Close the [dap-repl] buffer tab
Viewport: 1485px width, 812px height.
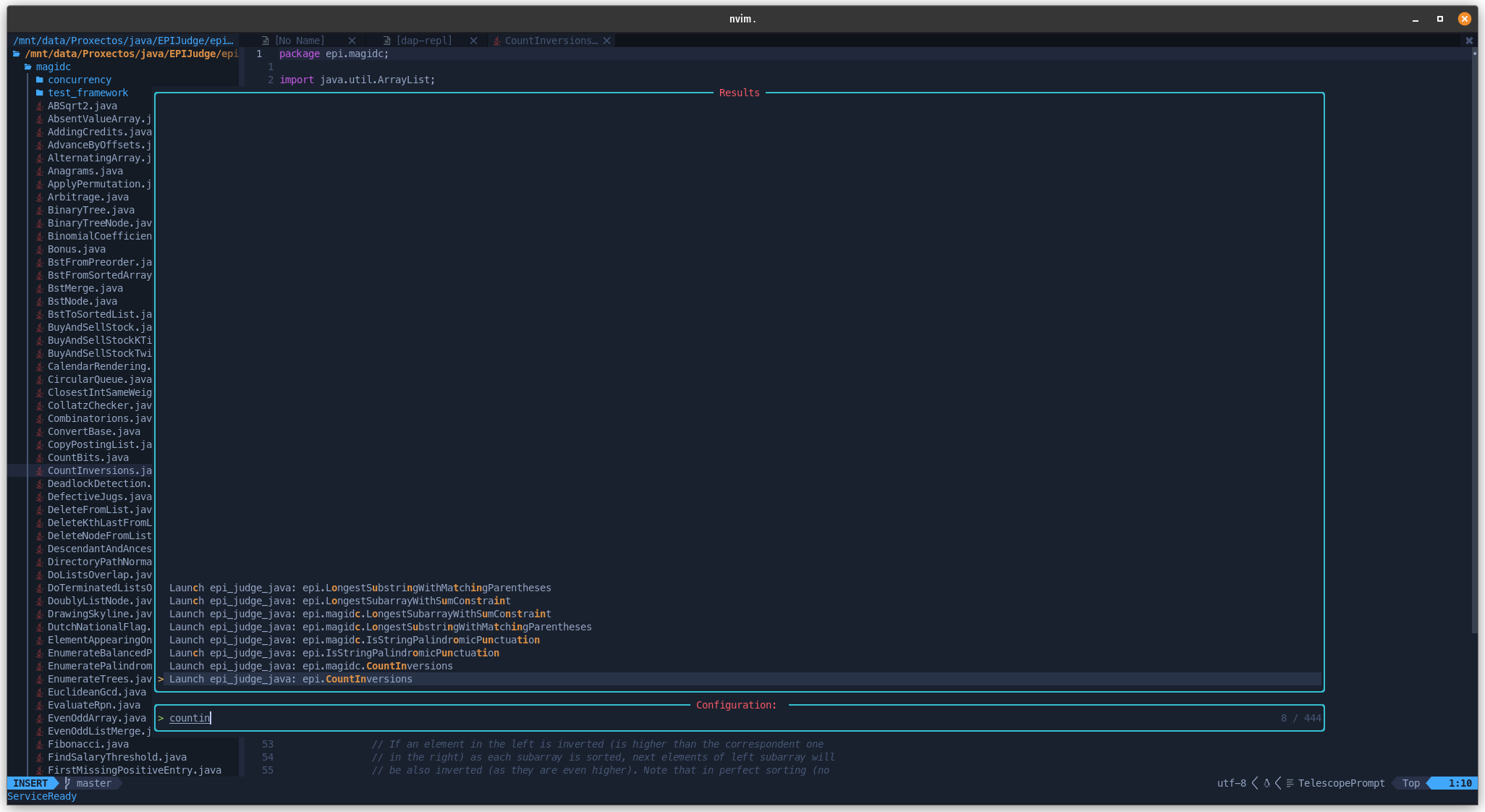(x=473, y=41)
